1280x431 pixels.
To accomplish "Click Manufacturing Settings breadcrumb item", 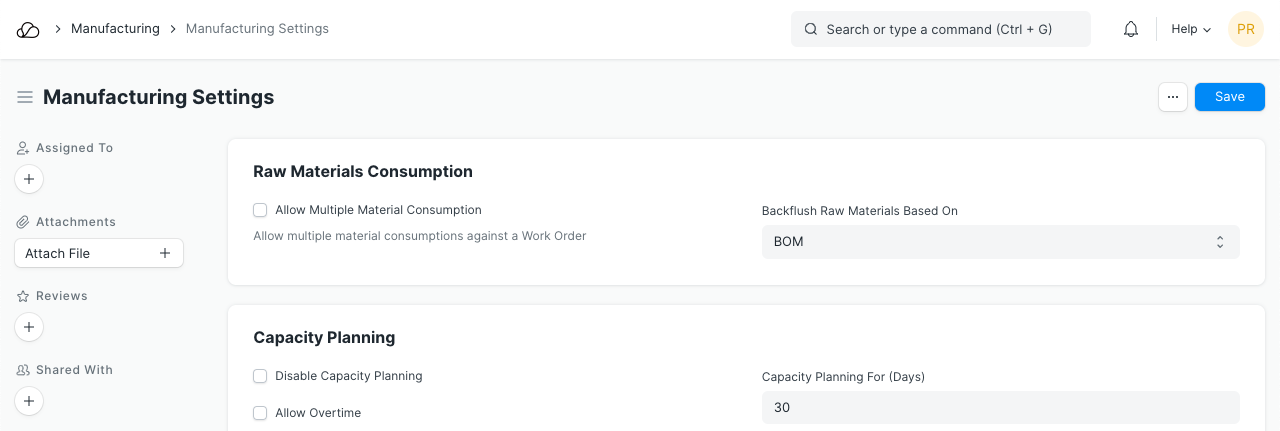I will tap(257, 29).
